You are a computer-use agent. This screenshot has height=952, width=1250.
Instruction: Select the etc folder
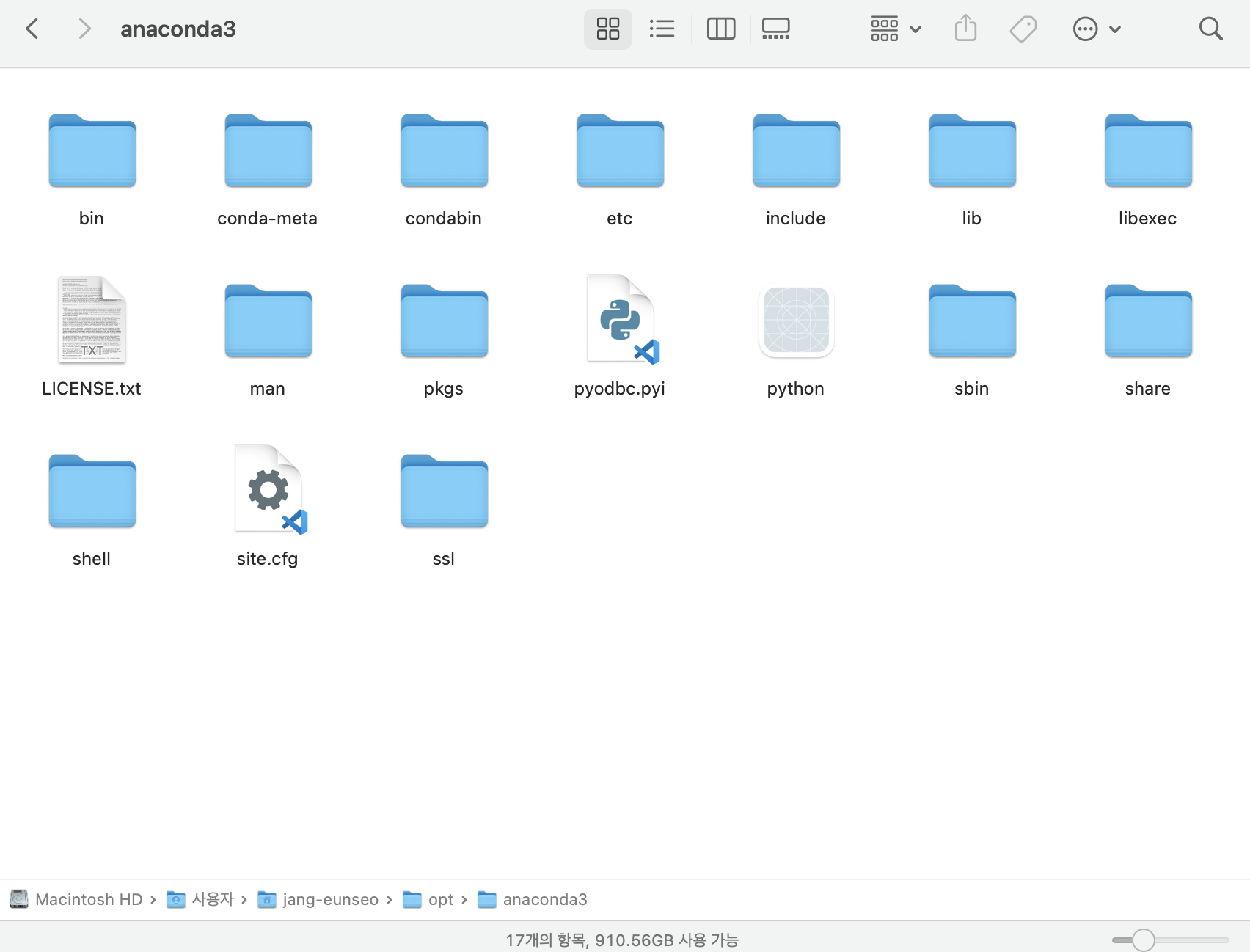click(x=621, y=151)
